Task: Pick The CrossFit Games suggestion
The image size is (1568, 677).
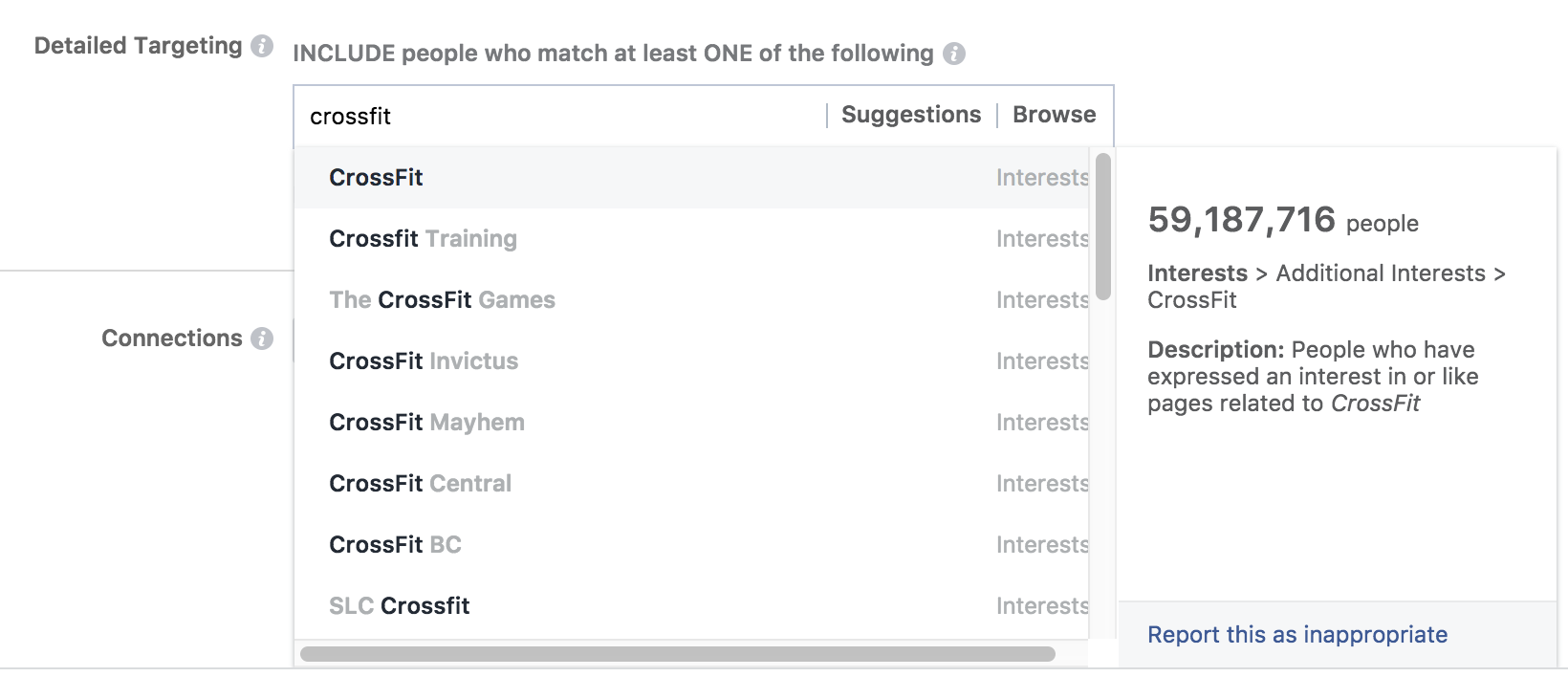Action: (442, 299)
